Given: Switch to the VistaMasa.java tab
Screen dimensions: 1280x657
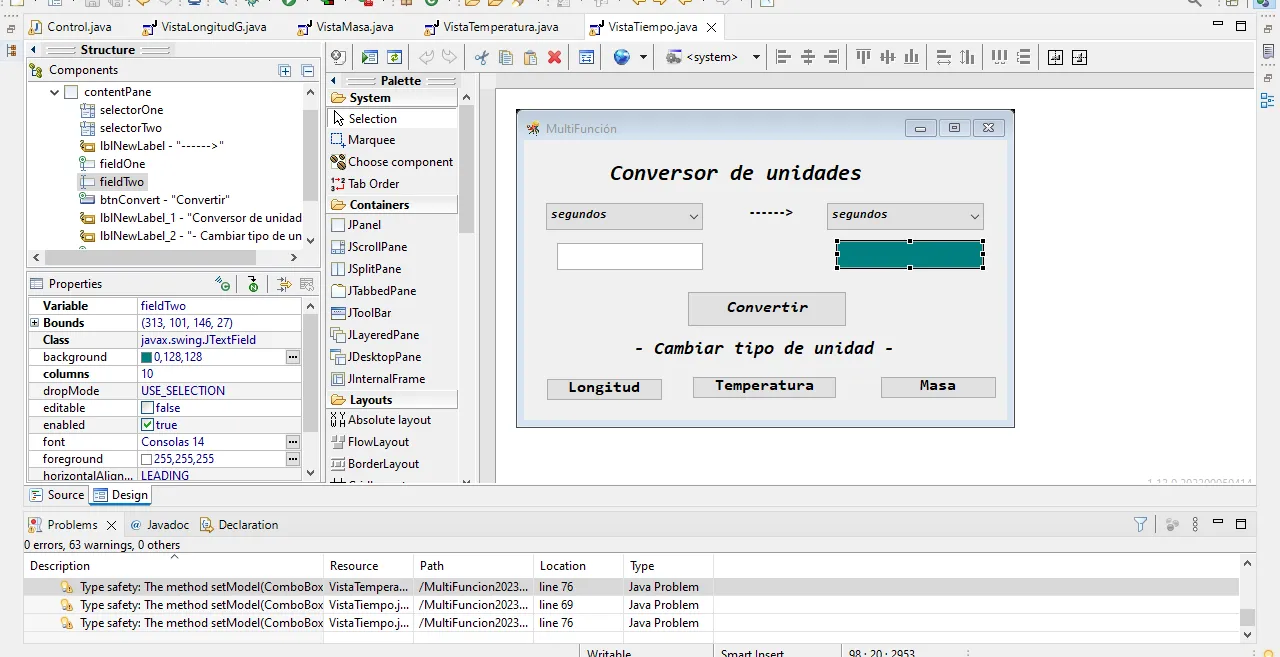Looking at the screenshot, I should pyautogui.click(x=345, y=27).
